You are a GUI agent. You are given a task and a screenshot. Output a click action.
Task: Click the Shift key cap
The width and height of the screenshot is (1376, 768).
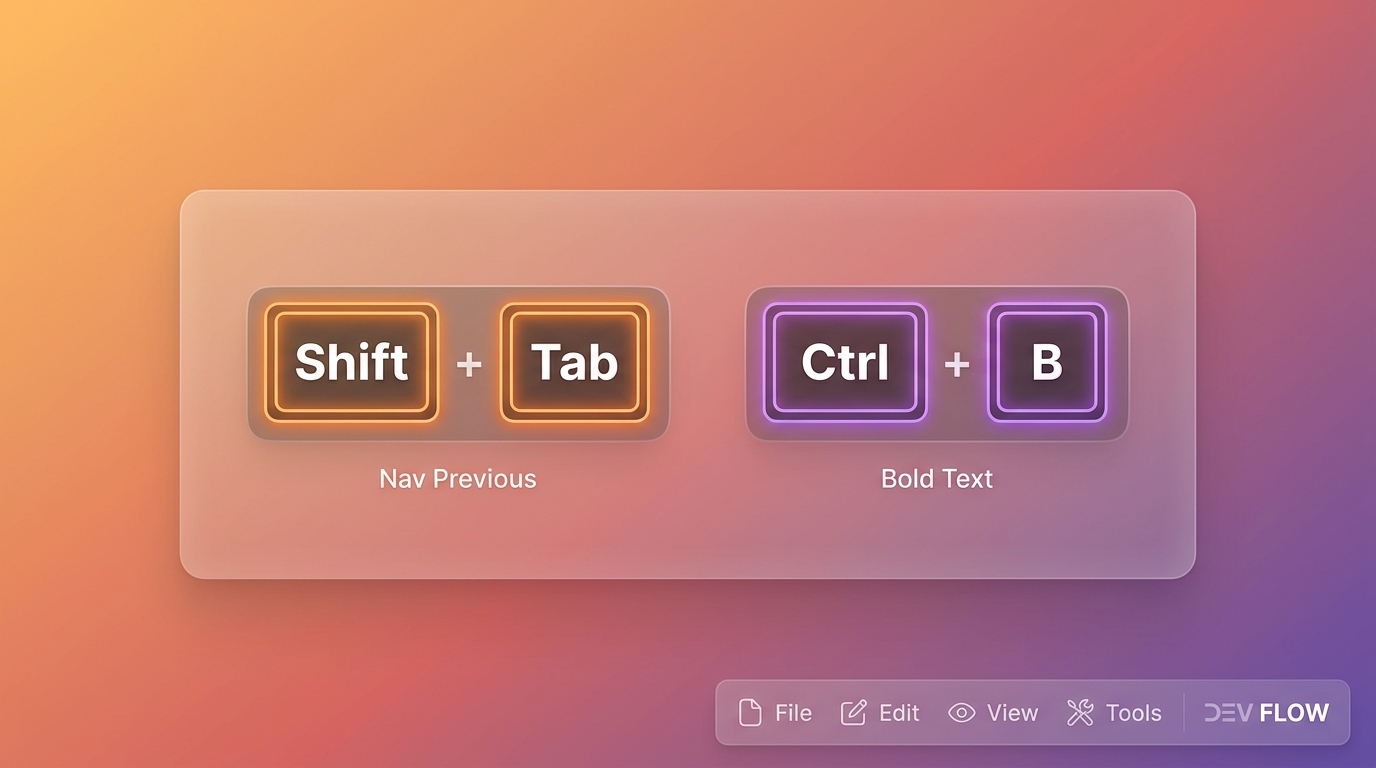tap(352, 363)
